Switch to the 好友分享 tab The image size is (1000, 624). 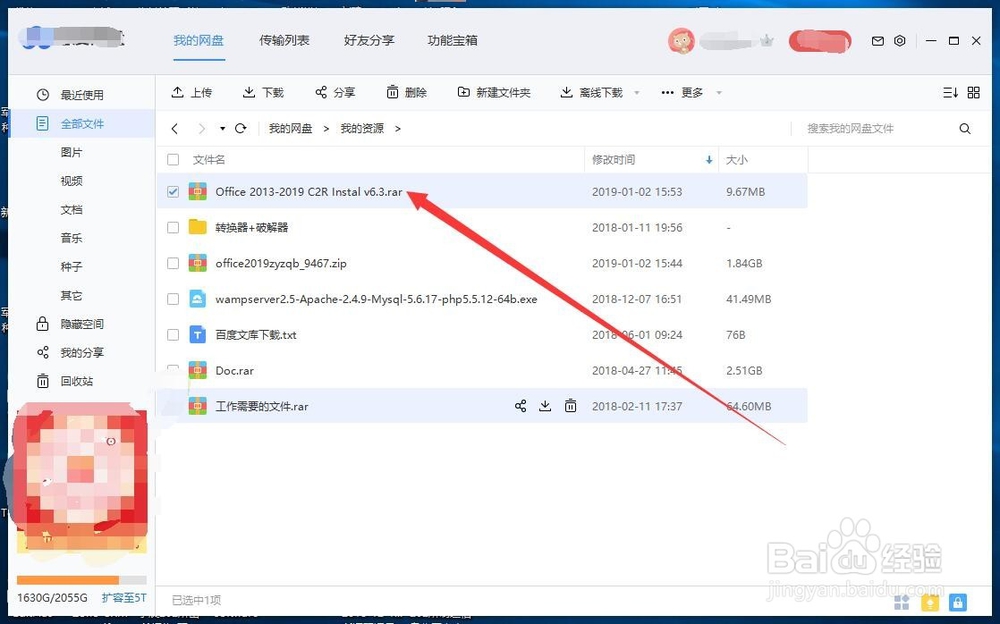point(369,41)
